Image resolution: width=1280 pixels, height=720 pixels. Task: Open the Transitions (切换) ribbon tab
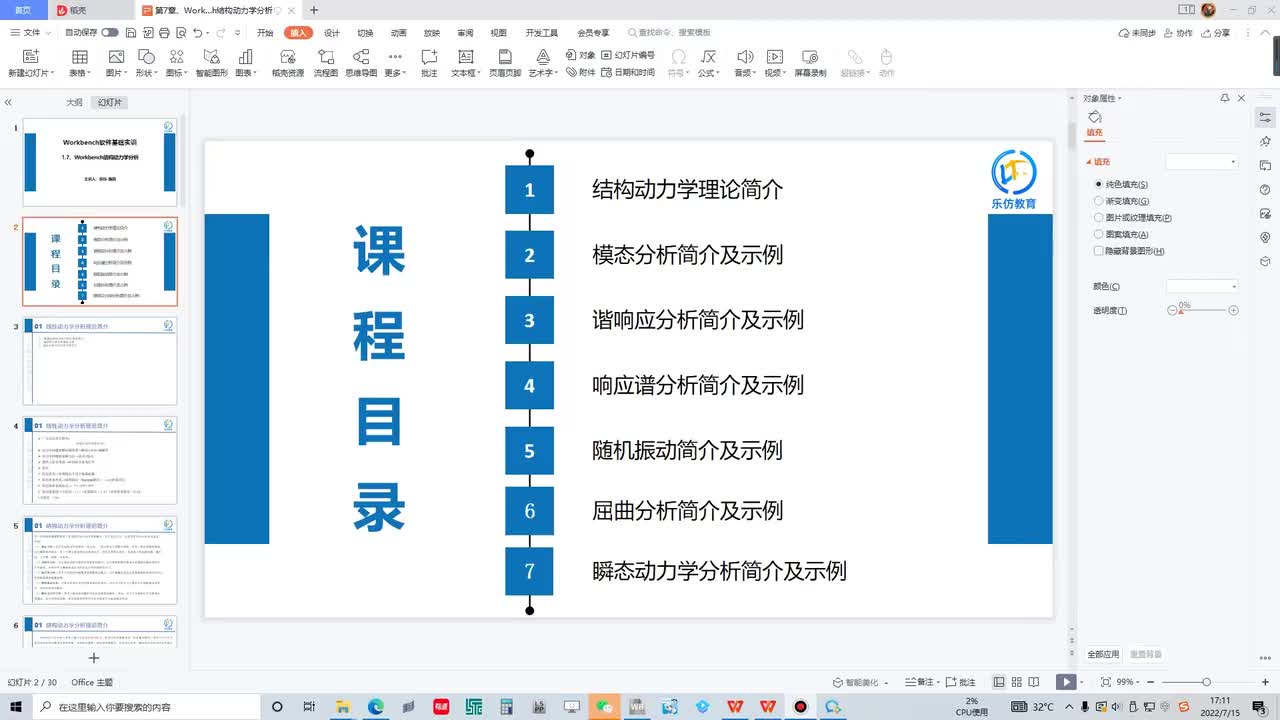(365, 33)
